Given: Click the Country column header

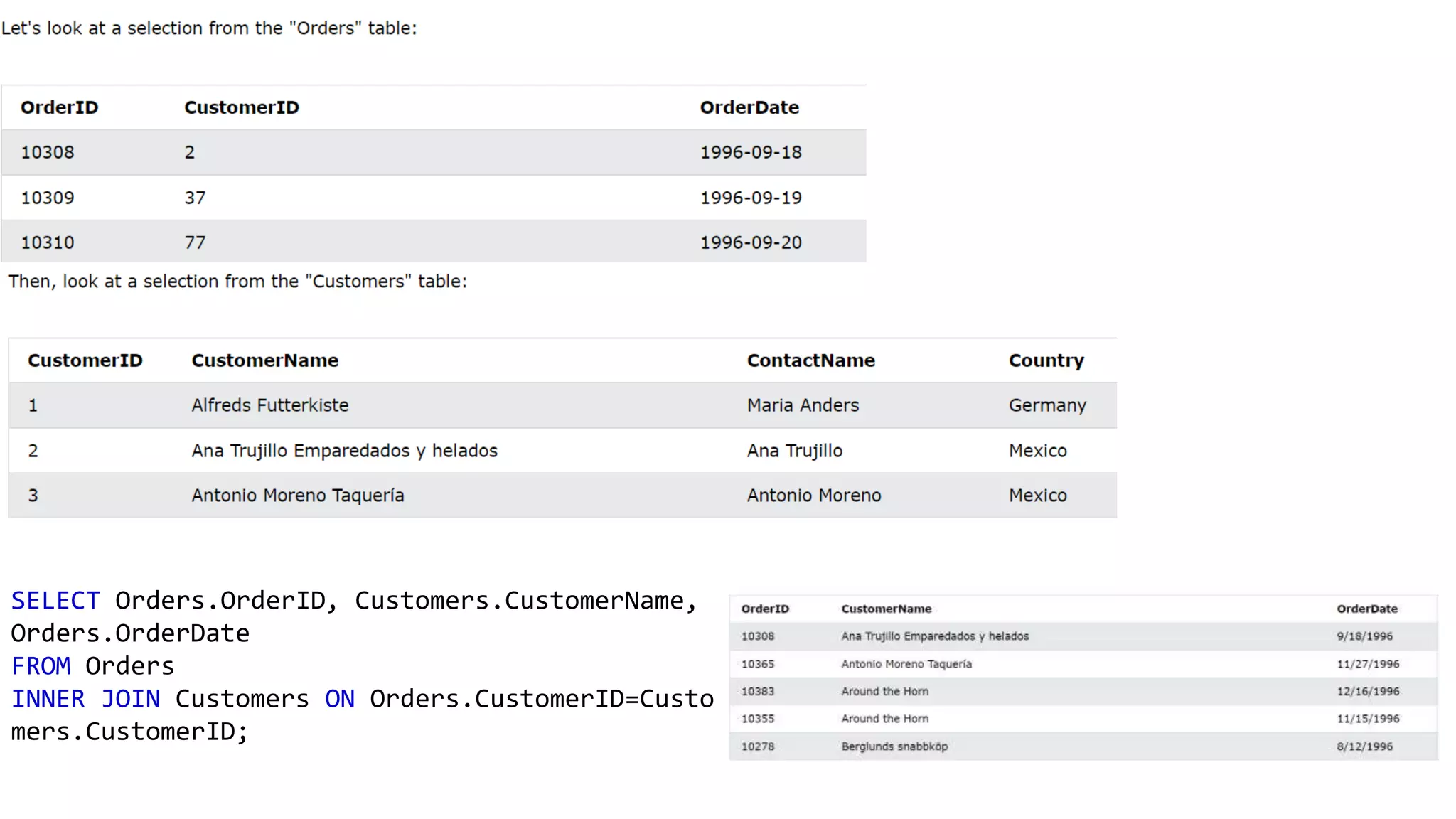Looking at the screenshot, I should 1046,360.
